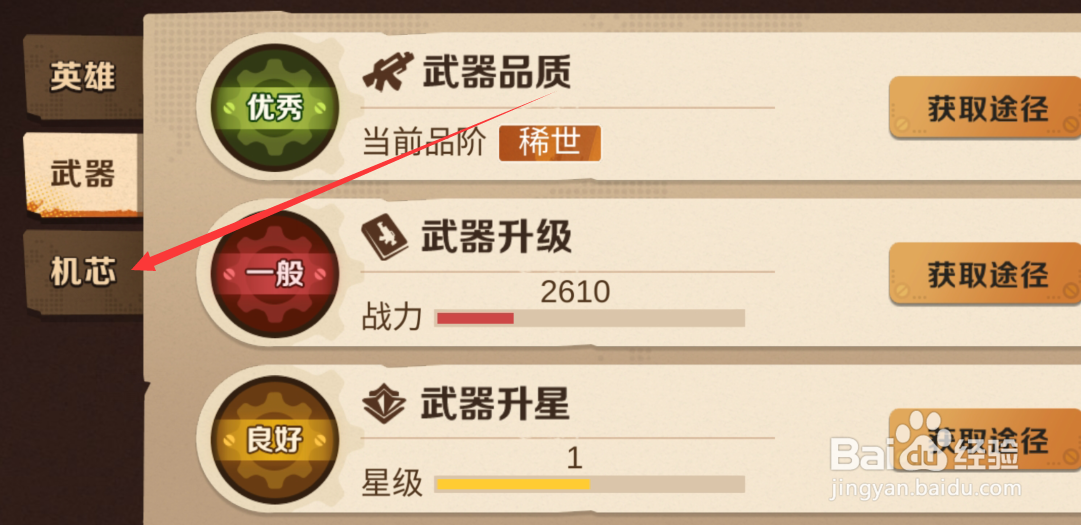The width and height of the screenshot is (1081, 525).
Task: Click the emblem icon beside 武器升星
Action: point(384,405)
